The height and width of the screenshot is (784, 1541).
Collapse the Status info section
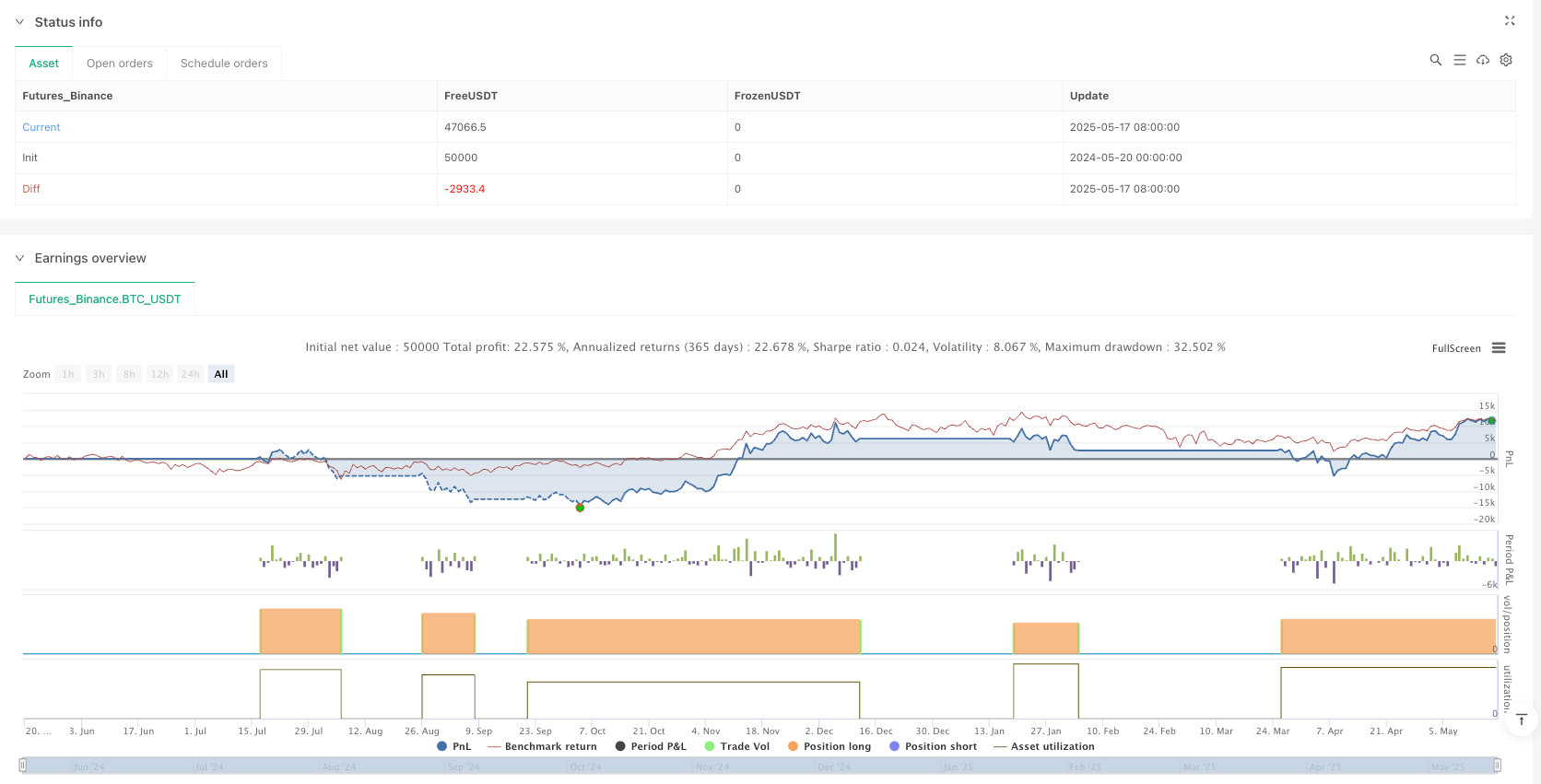tap(19, 22)
